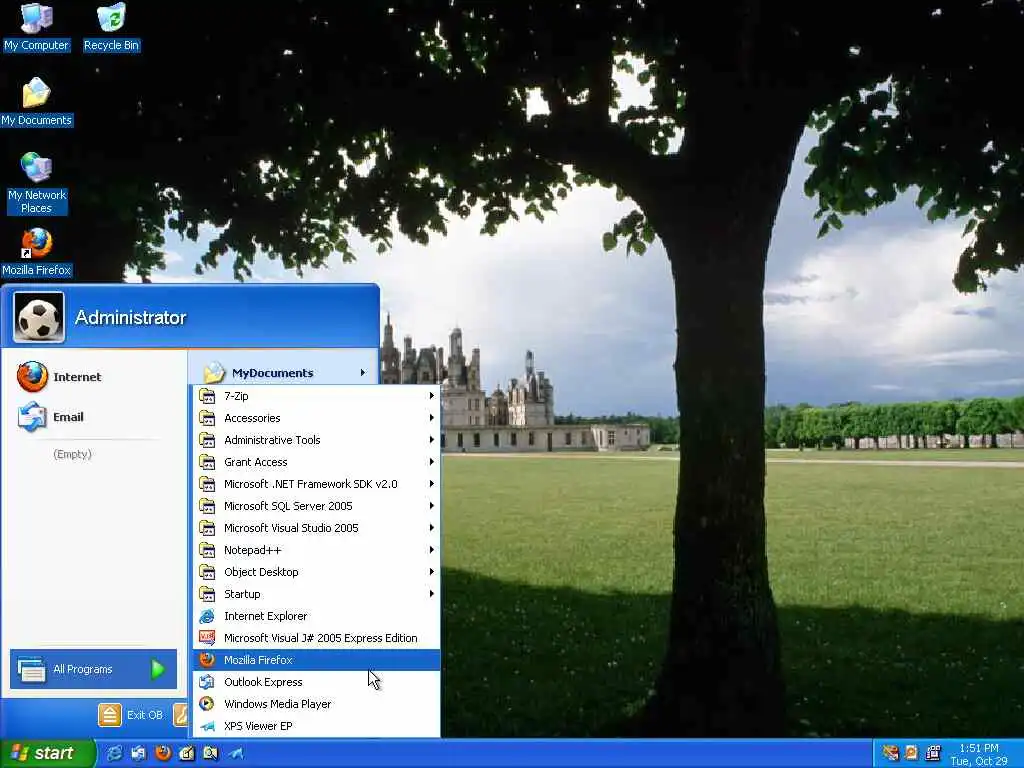This screenshot has width=1024, height=768.
Task: Select Mozilla Firefox in programs list
Action: 317,660
